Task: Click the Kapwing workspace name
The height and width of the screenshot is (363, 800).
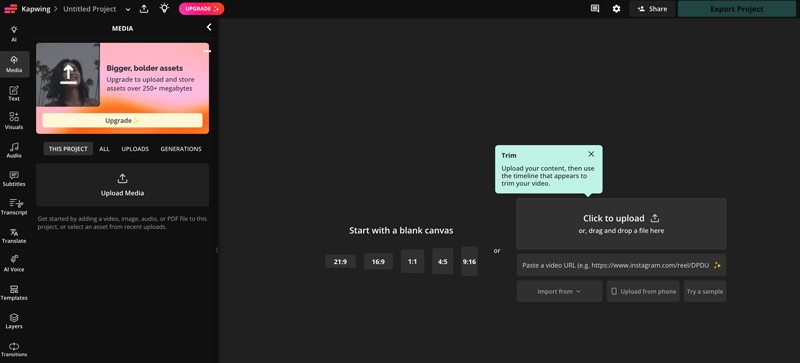Action: tap(36, 9)
